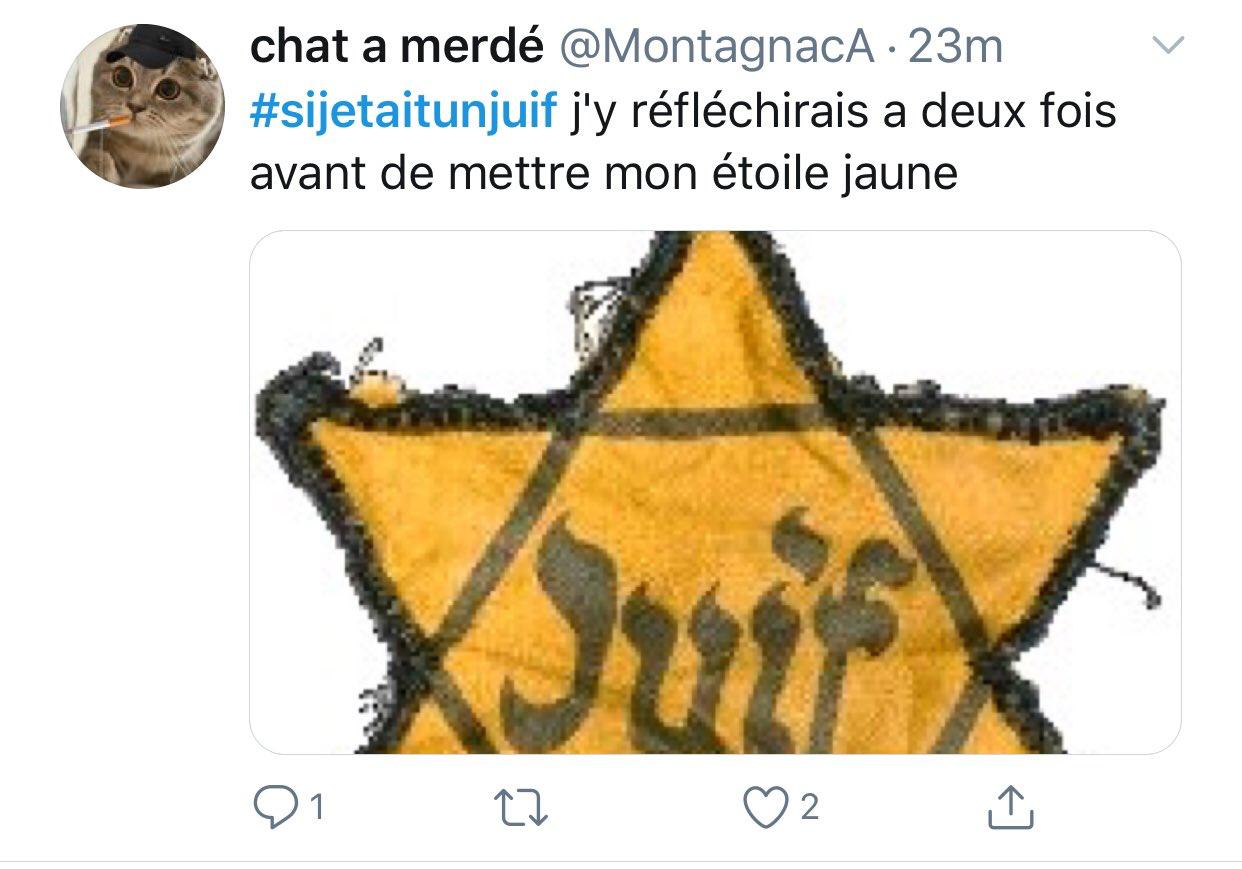The width and height of the screenshot is (1242, 869).
Task: Click the cigarette in the cat avatar
Action: [x=101, y=126]
